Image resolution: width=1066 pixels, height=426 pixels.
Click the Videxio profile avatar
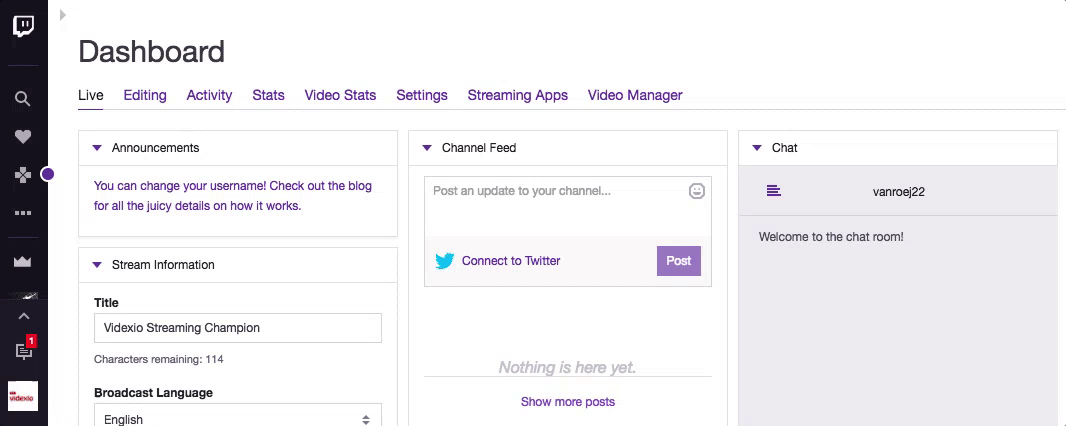pos(23,396)
